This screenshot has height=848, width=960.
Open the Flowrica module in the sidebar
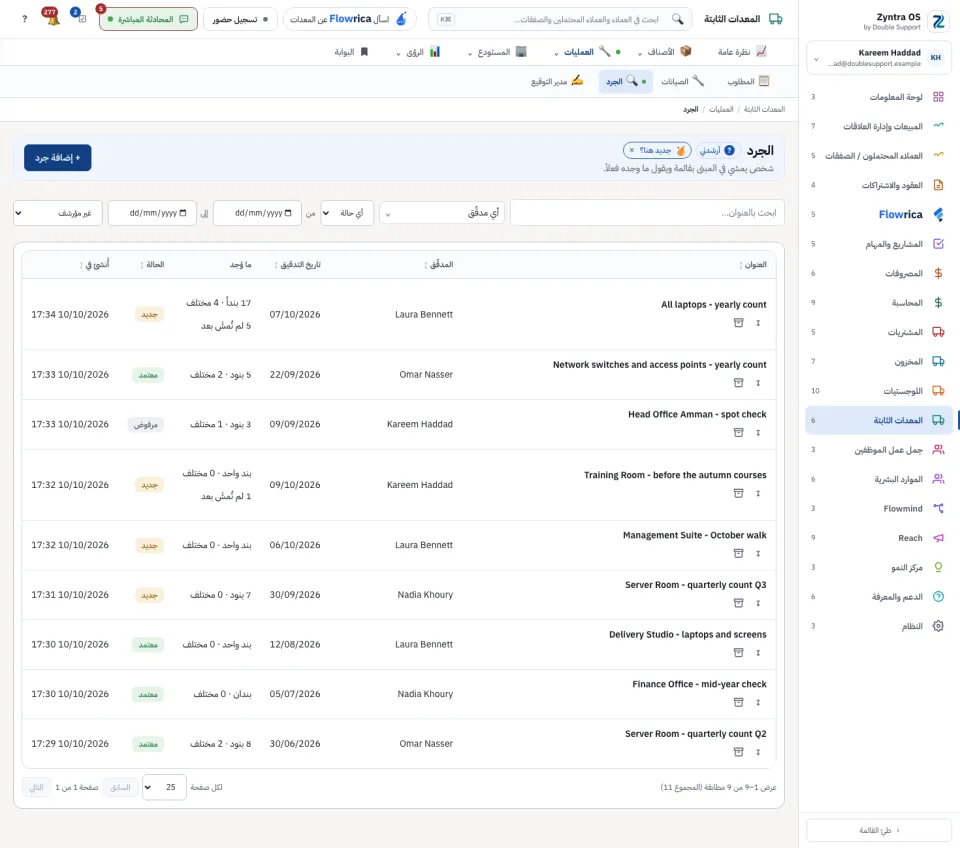[x=879, y=214]
